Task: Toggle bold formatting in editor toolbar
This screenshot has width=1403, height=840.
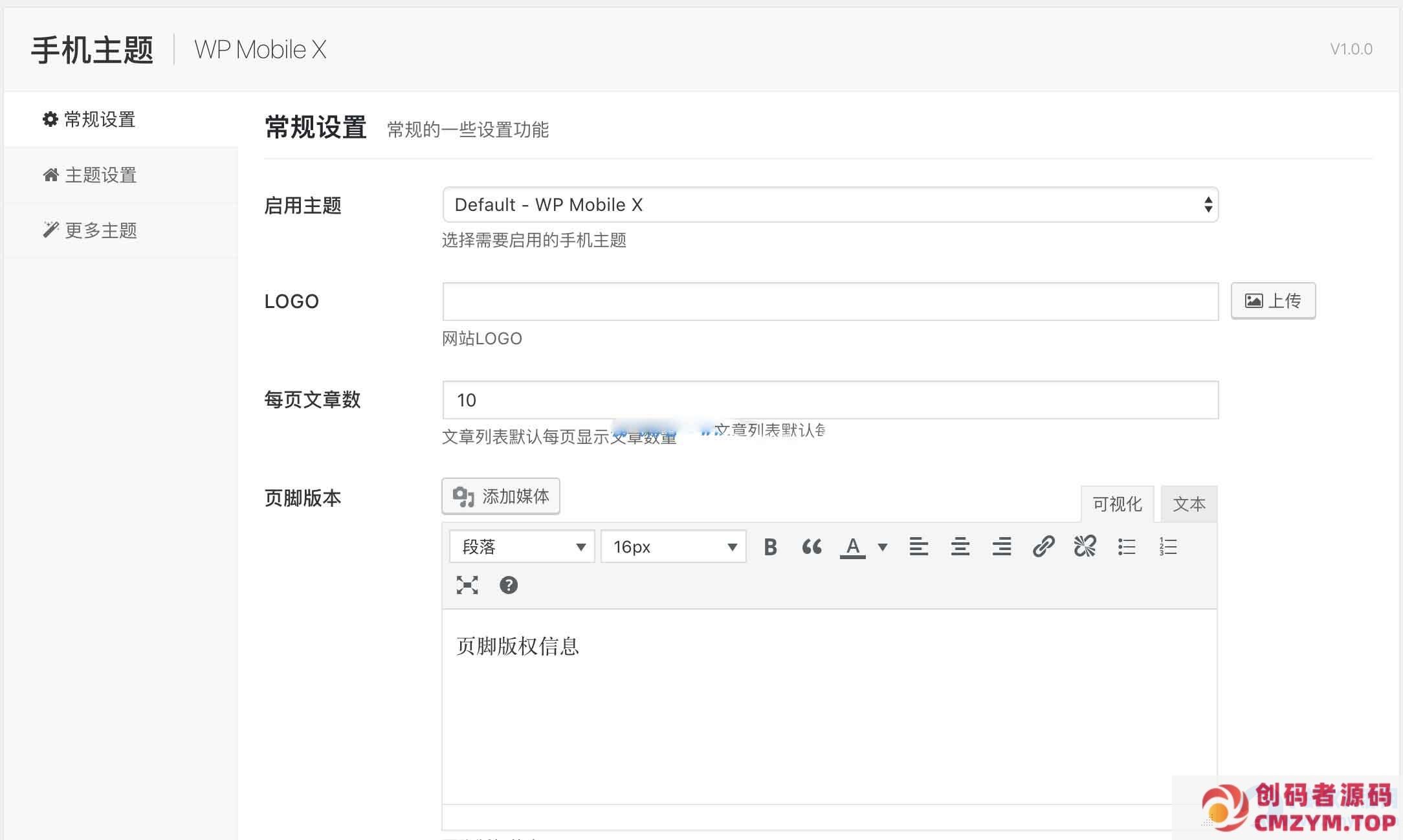Action: (770, 547)
